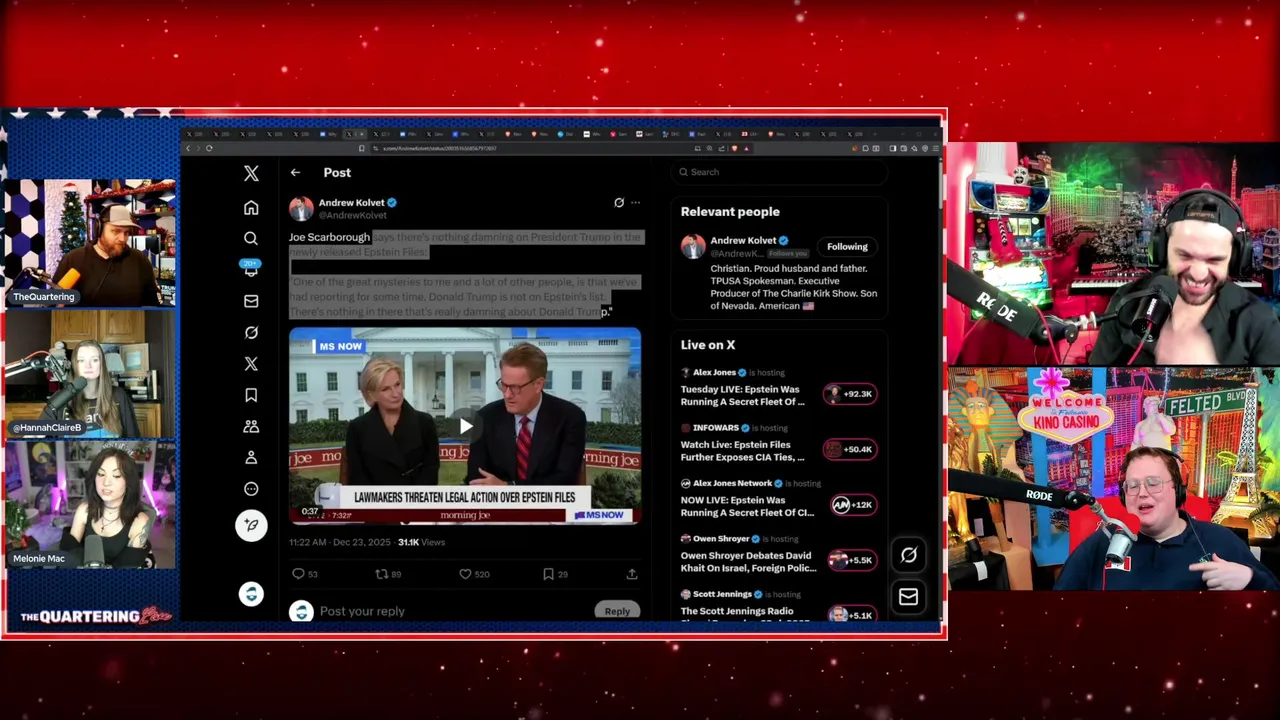Open Andrew Kolvet avatar on post
This screenshot has height=720, width=1280.
coord(301,208)
